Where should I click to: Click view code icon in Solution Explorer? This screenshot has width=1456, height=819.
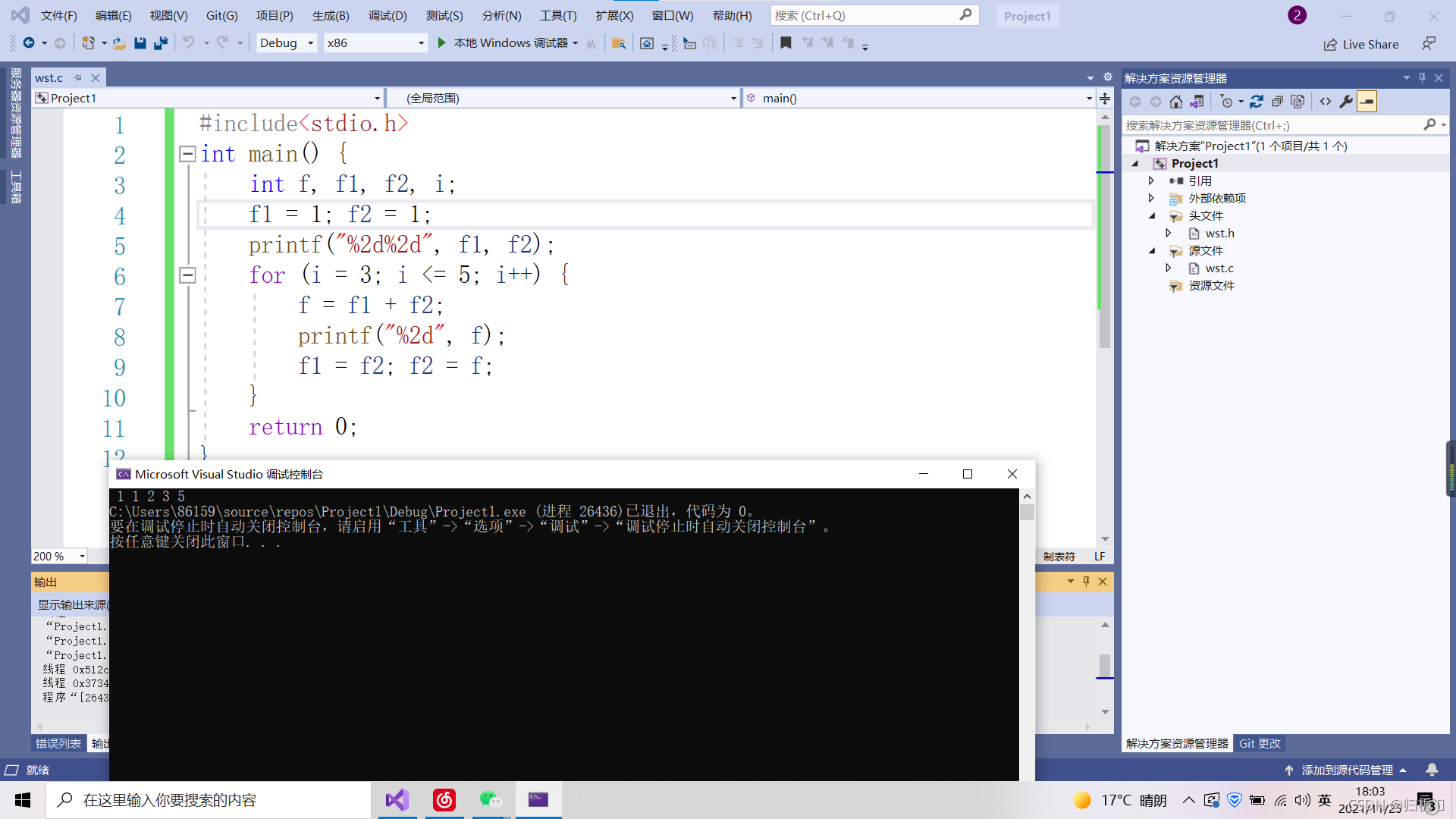coord(1325,102)
